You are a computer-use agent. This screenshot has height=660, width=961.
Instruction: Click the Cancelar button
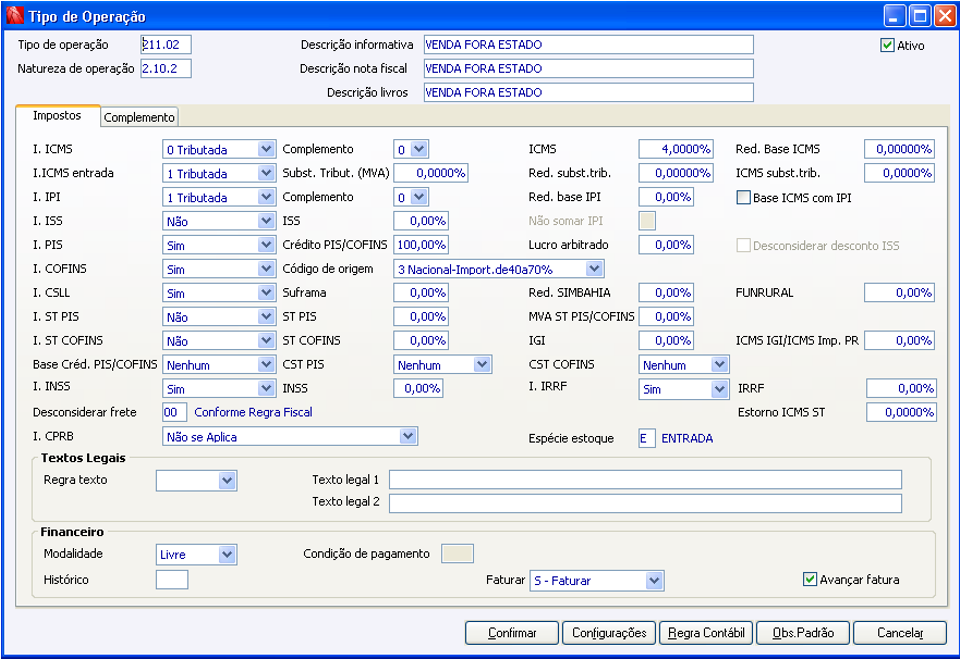point(899,633)
